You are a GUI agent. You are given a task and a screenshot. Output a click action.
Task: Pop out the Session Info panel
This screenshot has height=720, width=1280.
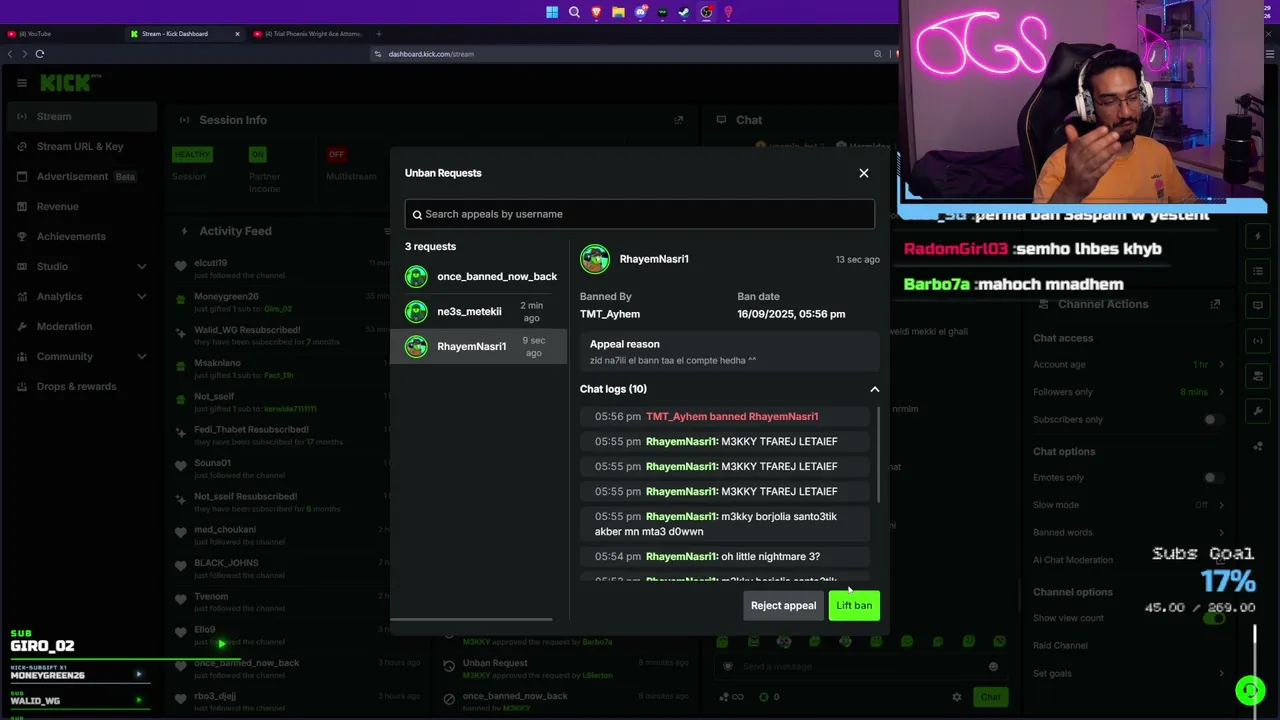point(679,120)
